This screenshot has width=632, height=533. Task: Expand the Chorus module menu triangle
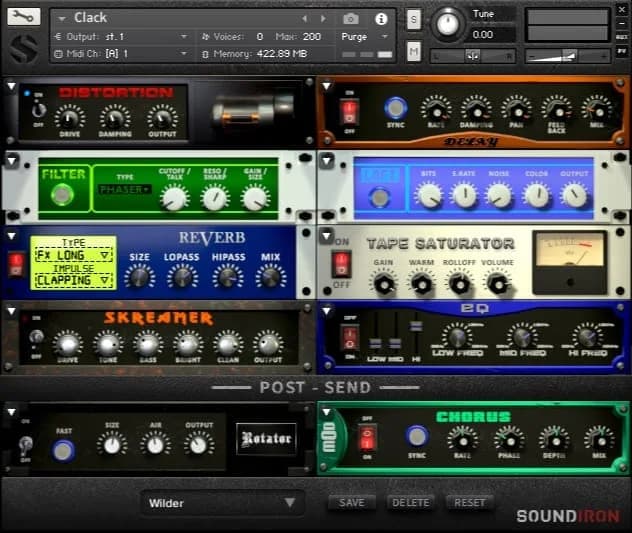click(x=326, y=412)
